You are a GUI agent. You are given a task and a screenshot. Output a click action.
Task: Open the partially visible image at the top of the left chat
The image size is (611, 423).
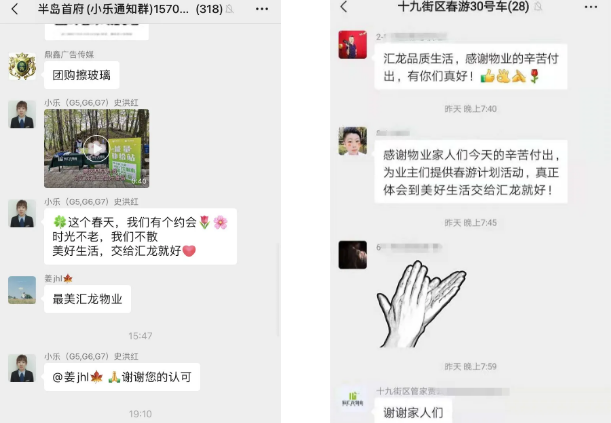97,31
